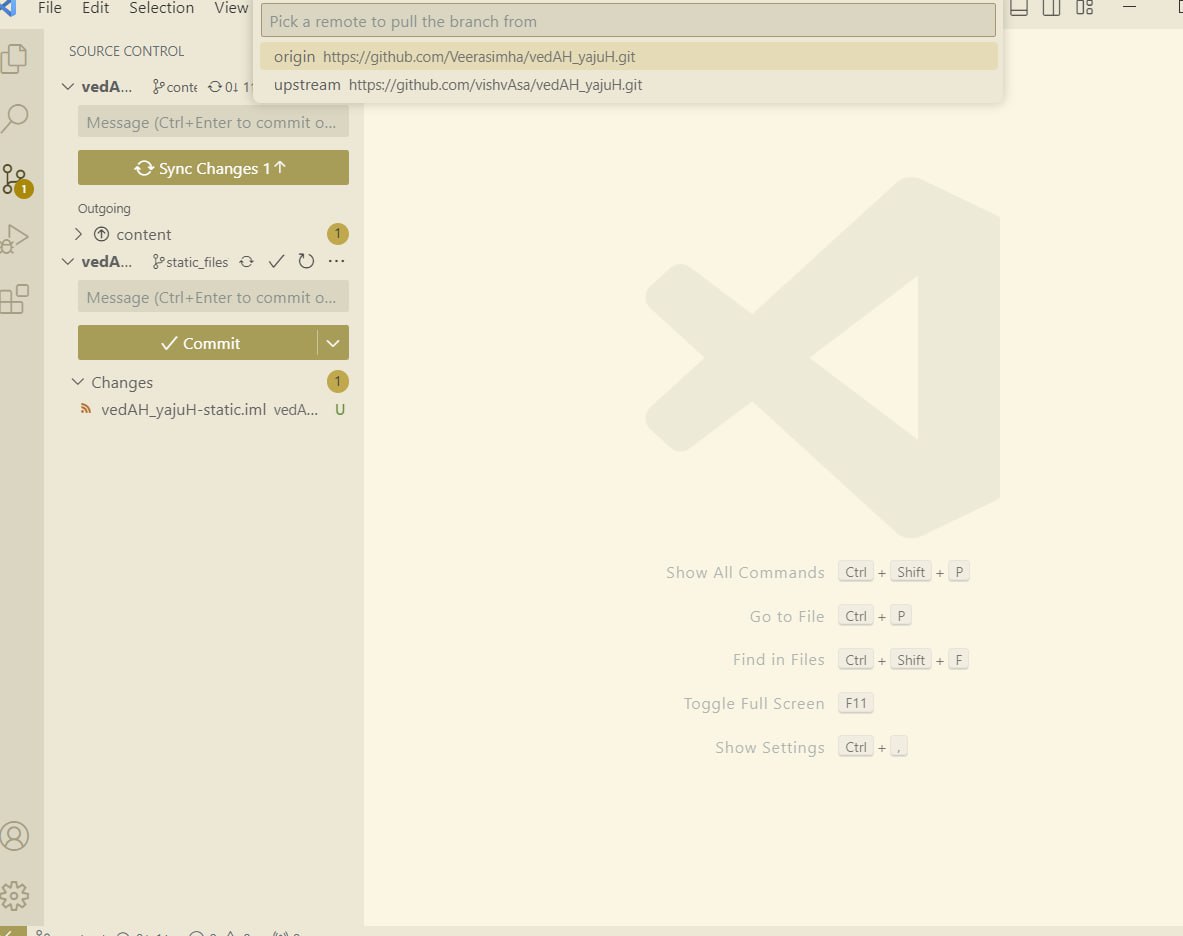The height and width of the screenshot is (936, 1183).
Task: Click the vedAH_yajuH-static.iml file icon
Action: point(86,410)
